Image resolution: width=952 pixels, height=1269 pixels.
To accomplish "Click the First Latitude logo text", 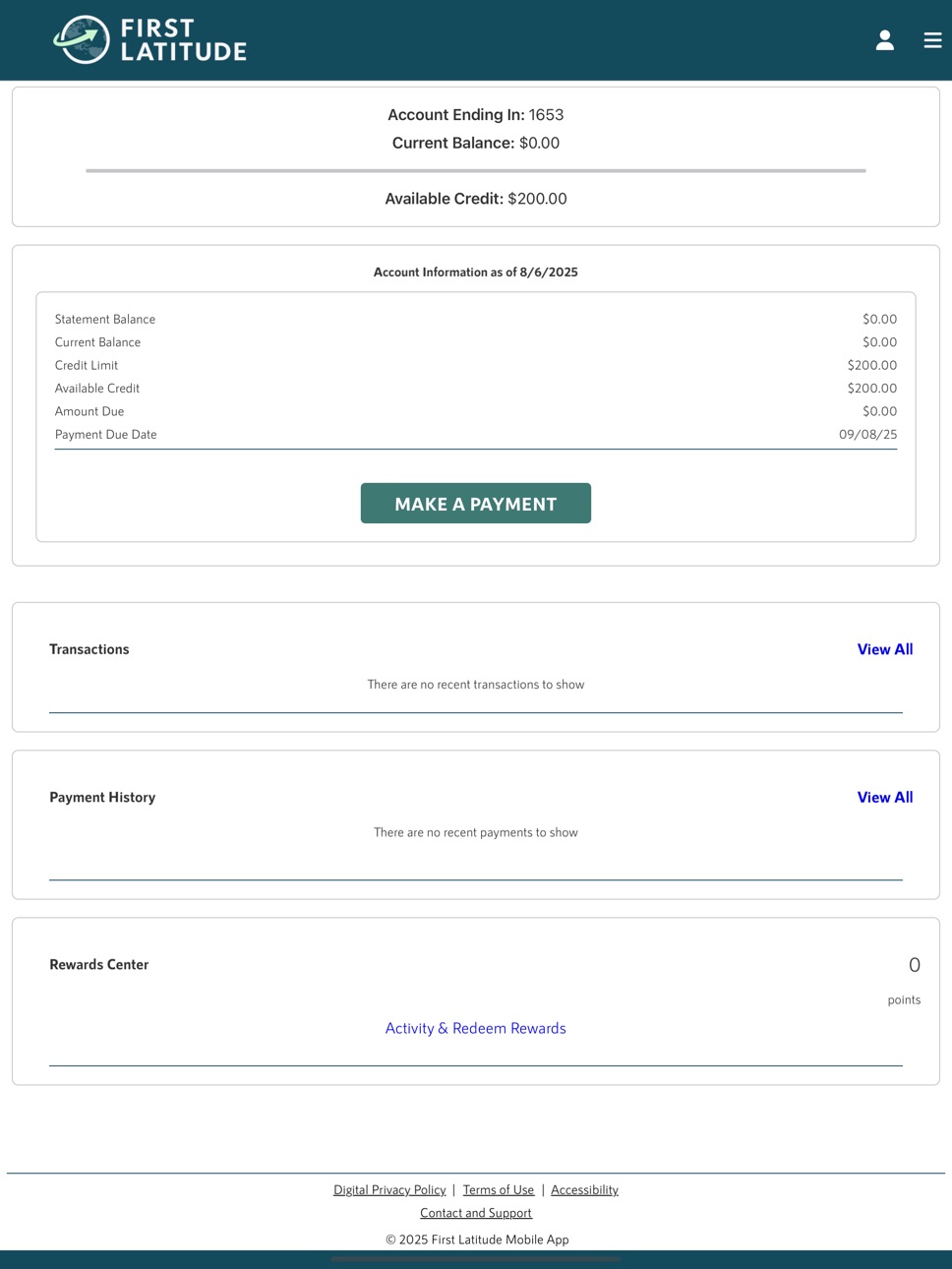I will point(183,40).
